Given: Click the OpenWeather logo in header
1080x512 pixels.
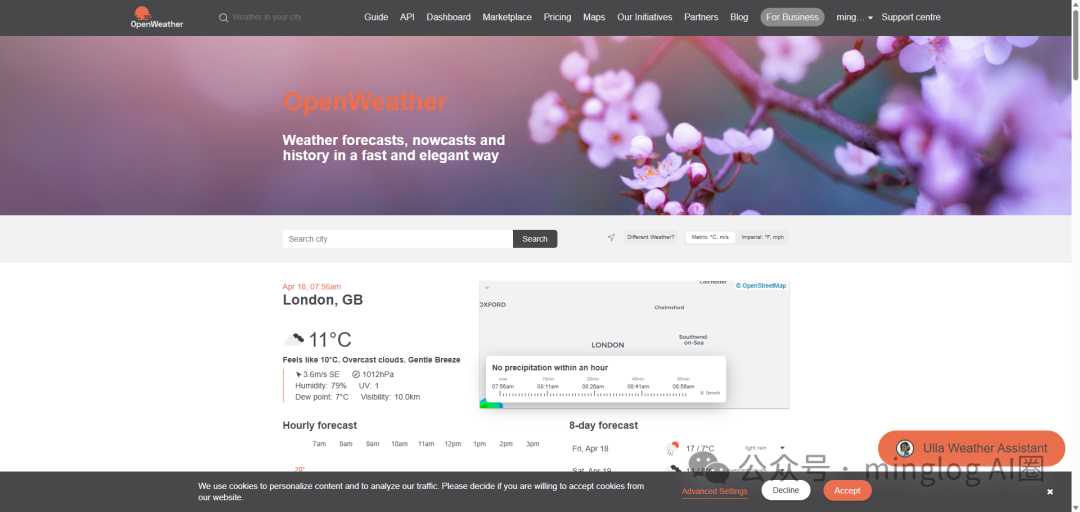Looking at the screenshot, I should point(157,17).
